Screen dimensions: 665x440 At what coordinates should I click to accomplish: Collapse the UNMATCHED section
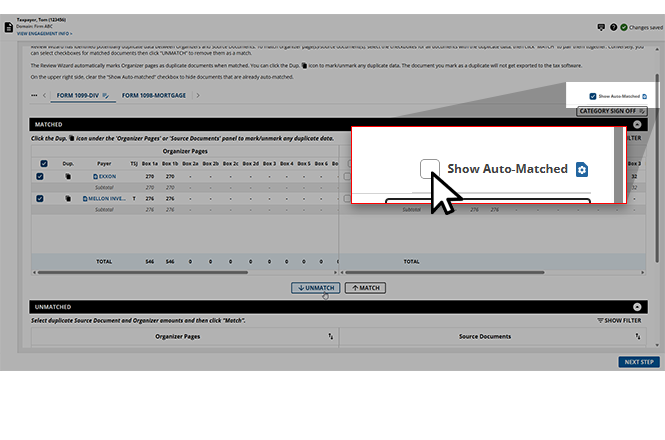[637, 307]
